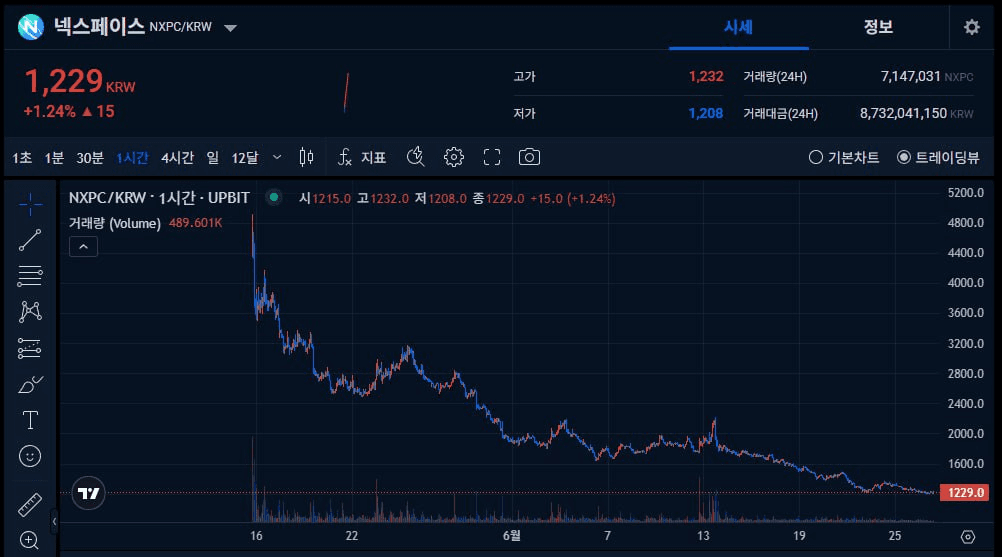Select the Text annotation tool
The width and height of the screenshot is (1002, 557).
[x=30, y=420]
